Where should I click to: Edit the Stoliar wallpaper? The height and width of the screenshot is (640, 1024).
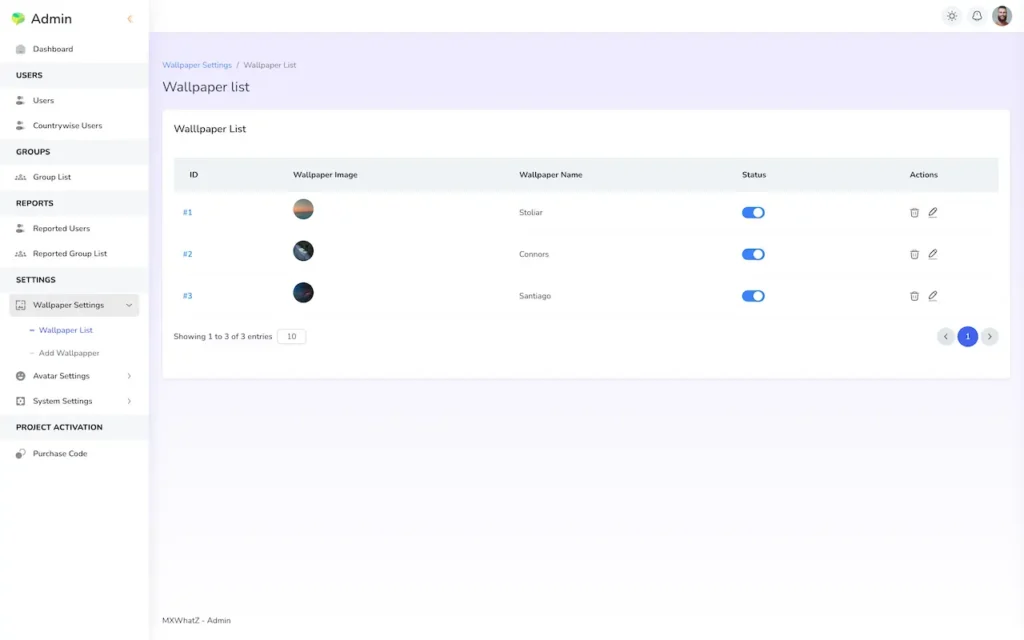pyautogui.click(x=933, y=212)
